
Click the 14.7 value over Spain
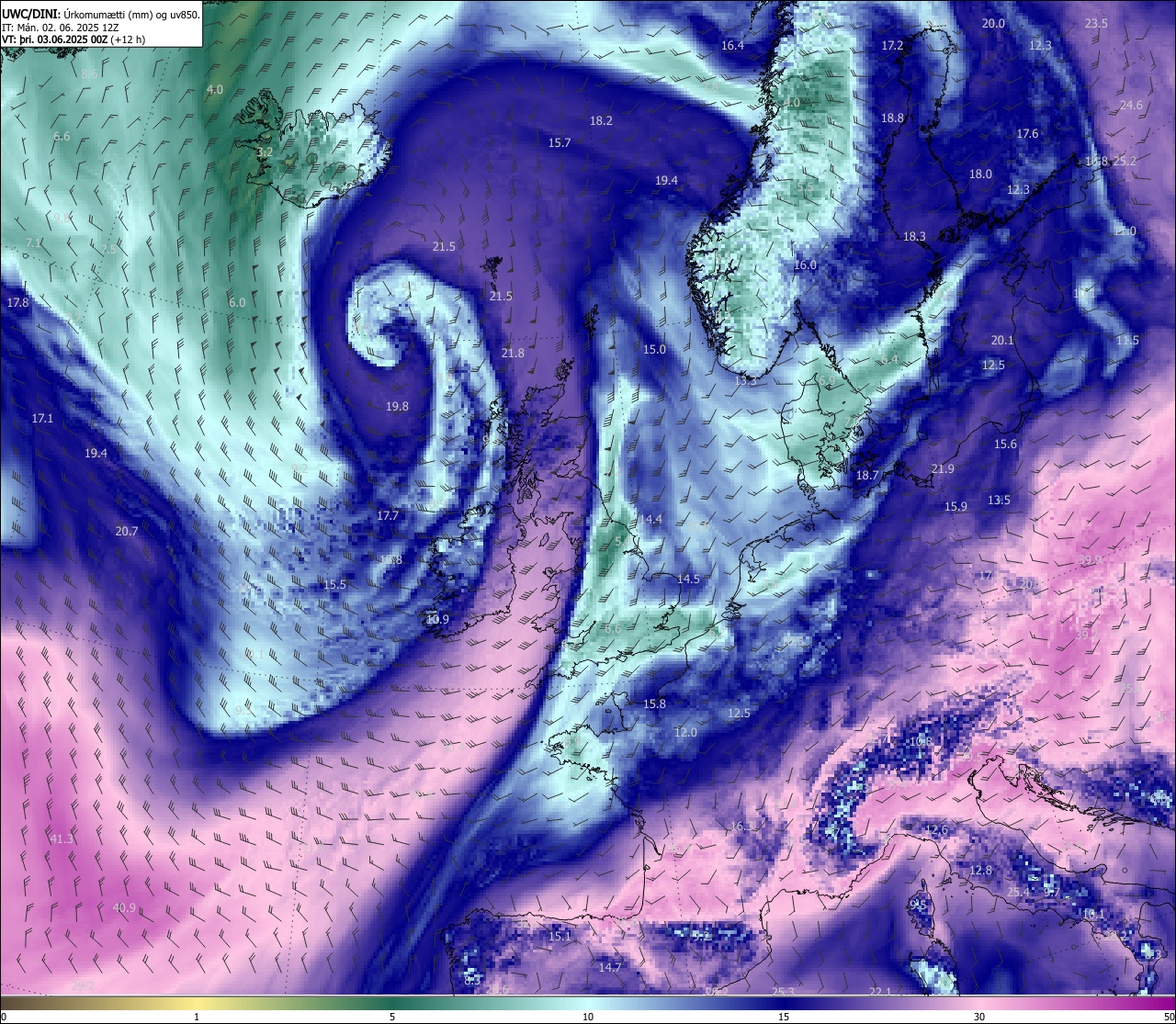[x=610, y=967]
